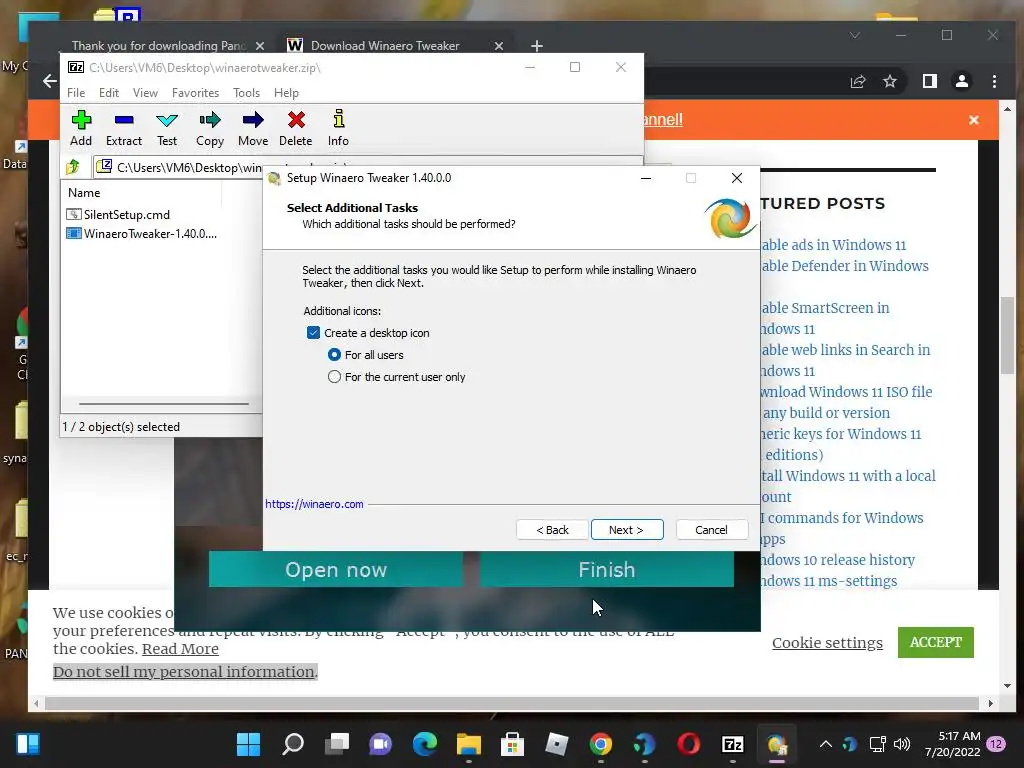Image resolution: width=1024 pixels, height=768 pixels.
Task: Click Next in setup wizard
Action: click(627, 530)
